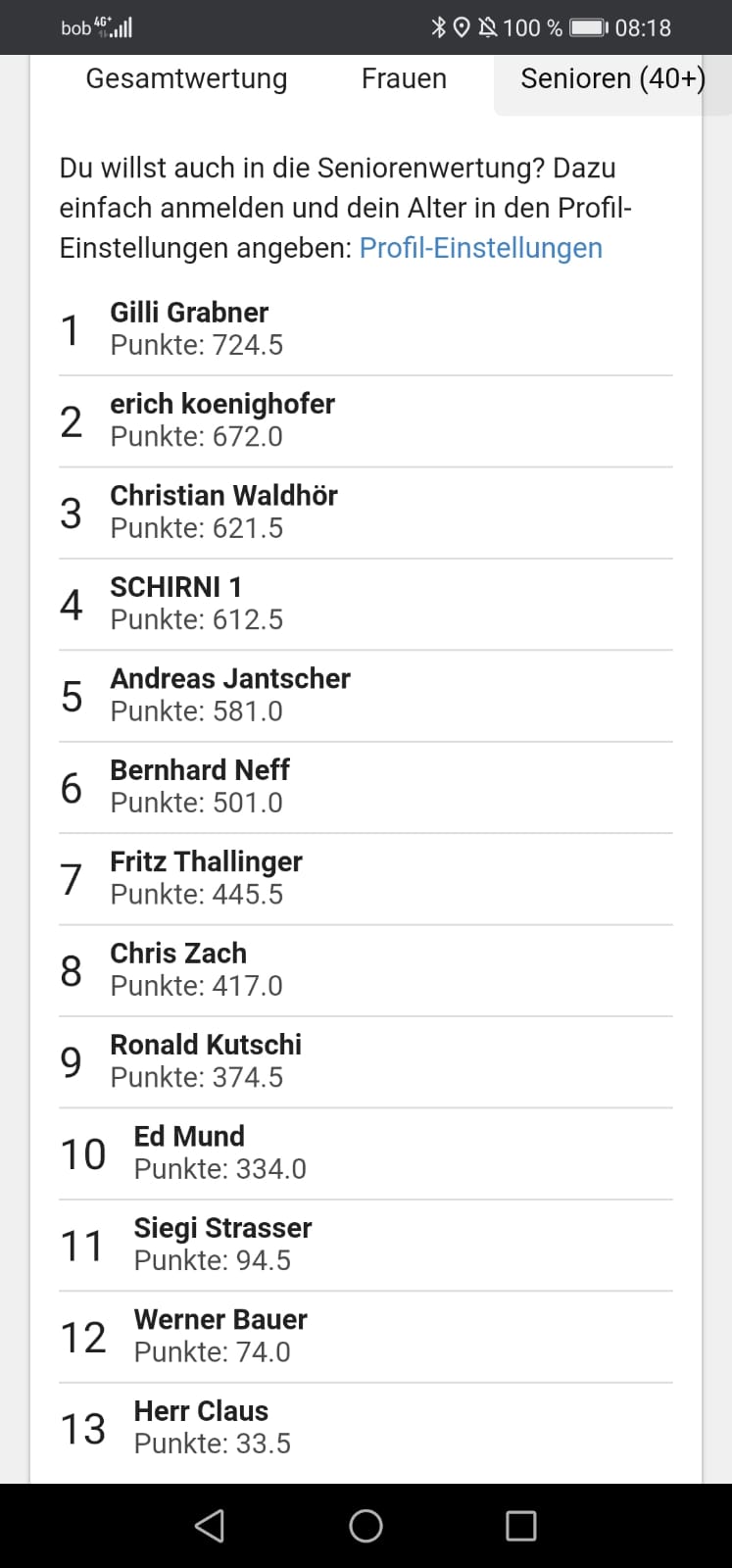This screenshot has height=1568, width=732.
Task: Open Fritz Thallinger's ranking row
Action: 366,879
